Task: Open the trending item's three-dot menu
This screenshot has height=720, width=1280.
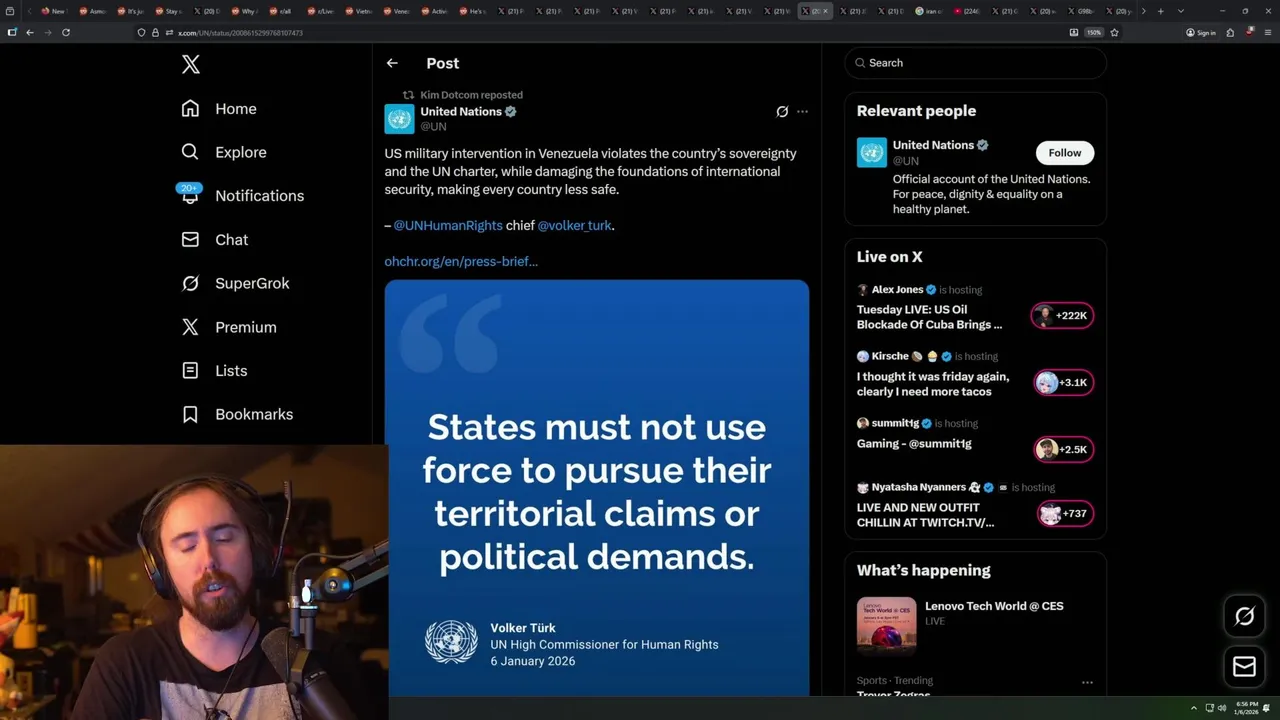Action: (x=1087, y=682)
